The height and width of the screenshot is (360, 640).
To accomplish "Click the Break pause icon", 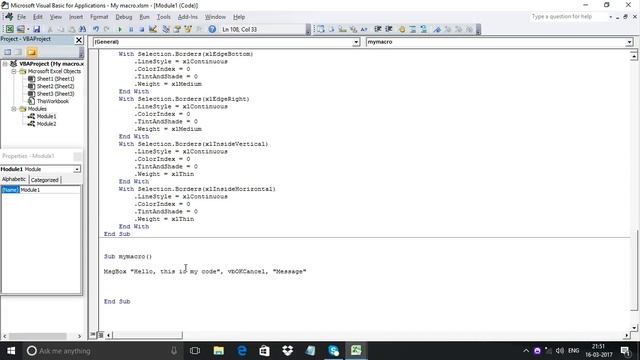I will pos(131,29).
